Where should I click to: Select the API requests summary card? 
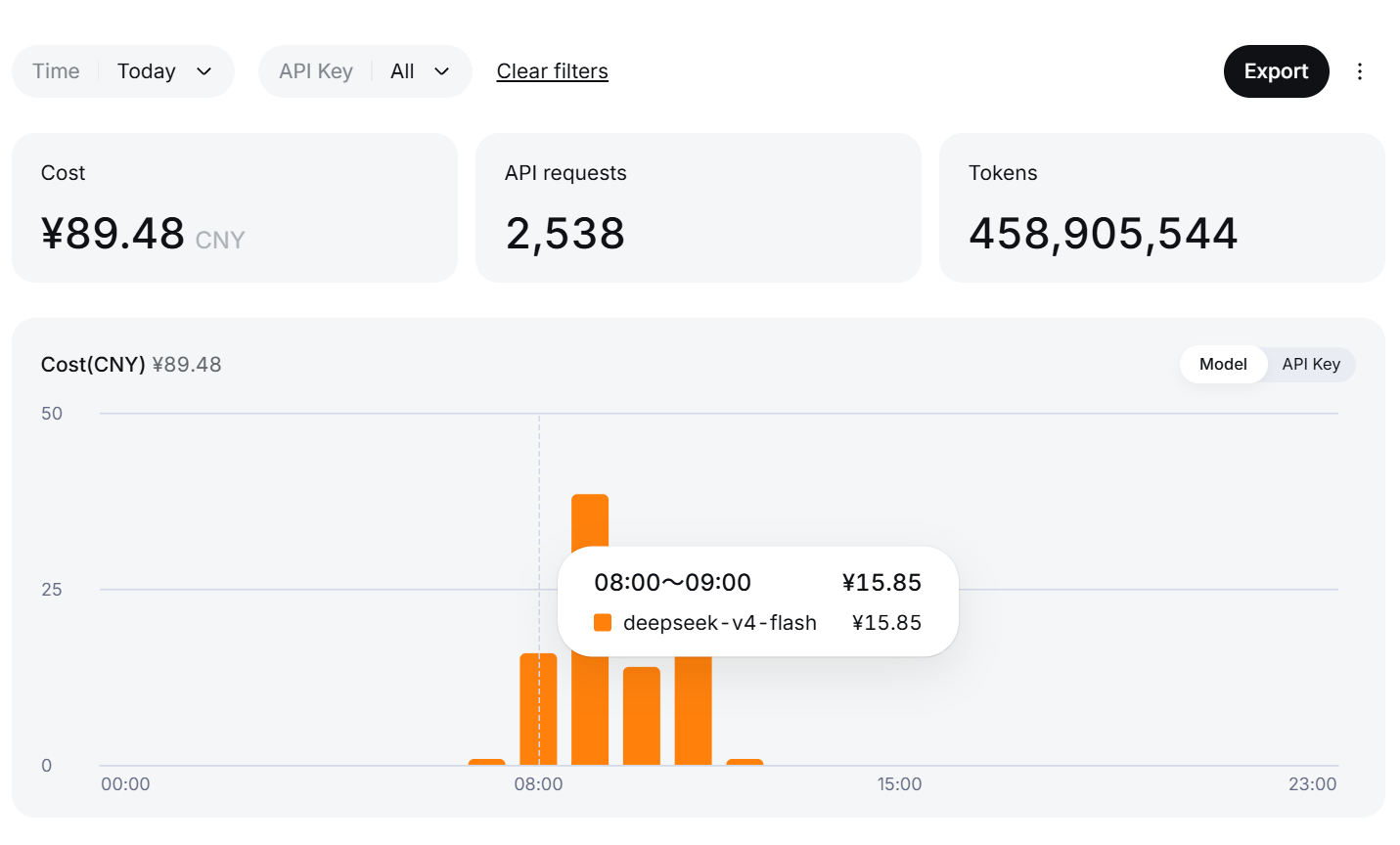click(699, 208)
